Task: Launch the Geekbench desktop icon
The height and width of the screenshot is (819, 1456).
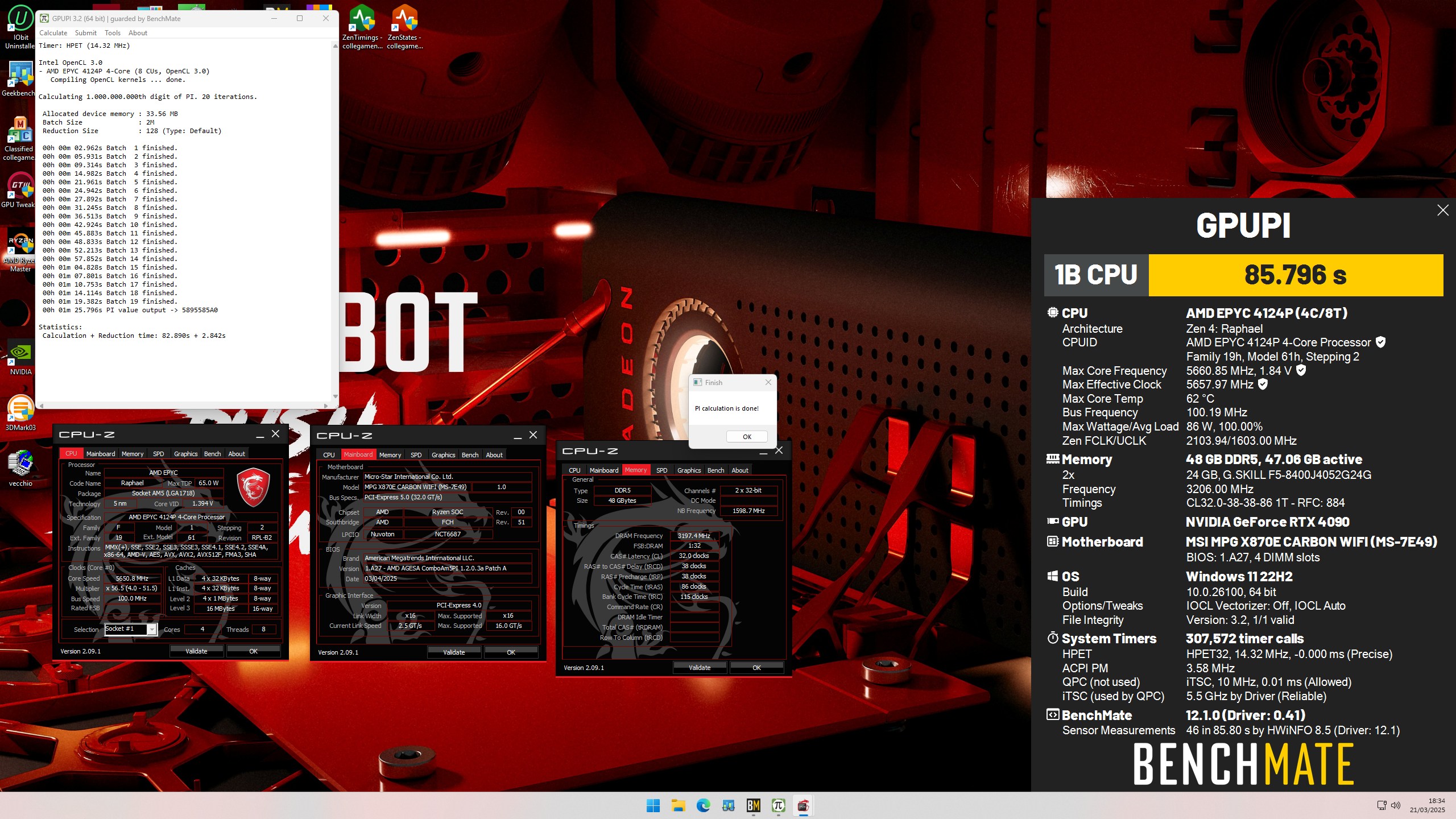Action: click(x=20, y=78)
